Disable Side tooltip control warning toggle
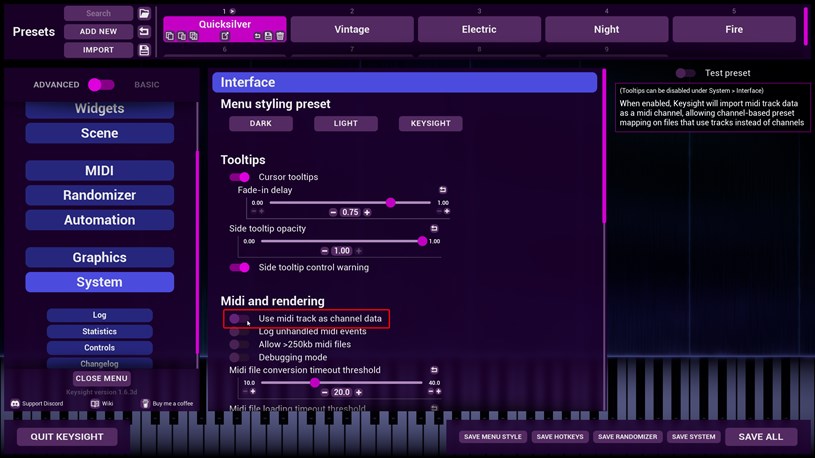This screenshot has height=458, width=815. [x=240, y=268]
